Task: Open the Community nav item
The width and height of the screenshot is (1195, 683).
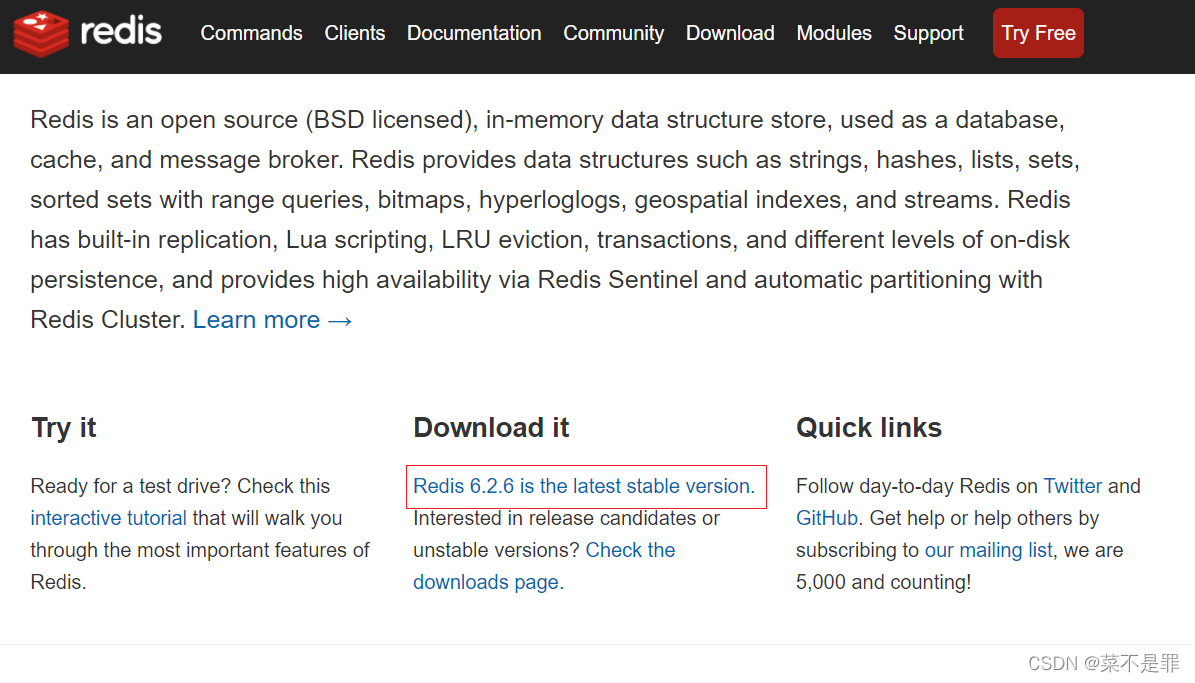Action: coord(614,33)
